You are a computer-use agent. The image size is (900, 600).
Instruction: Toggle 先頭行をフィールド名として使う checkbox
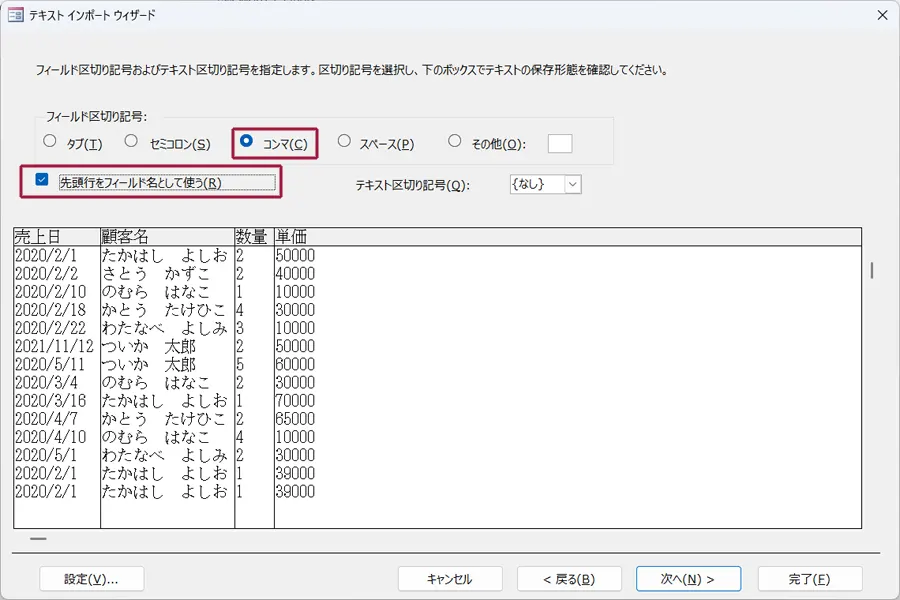pos(42,181)
